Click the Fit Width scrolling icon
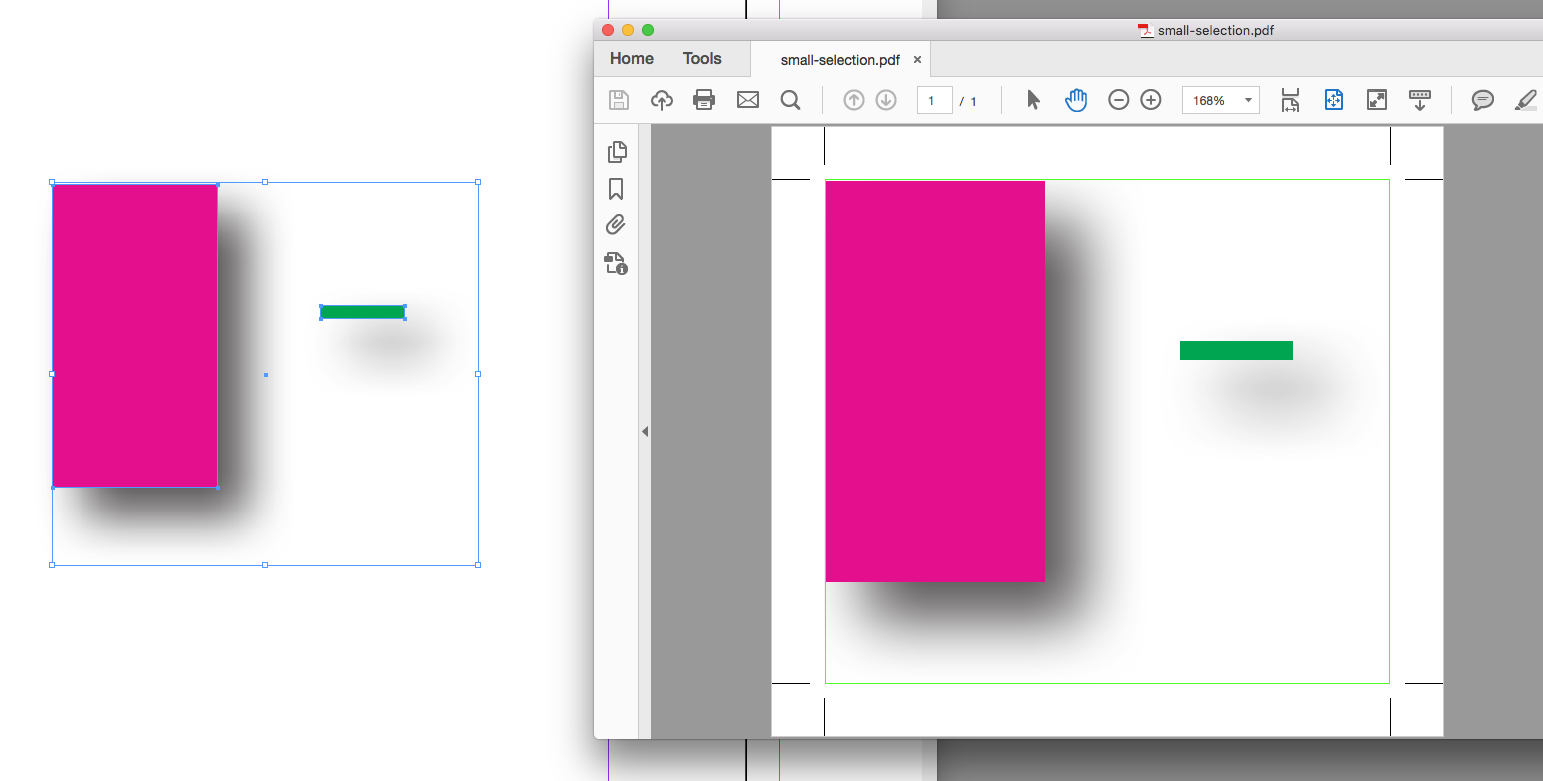Screen dimensions: 1543x781 click(x=1290, y=100)
